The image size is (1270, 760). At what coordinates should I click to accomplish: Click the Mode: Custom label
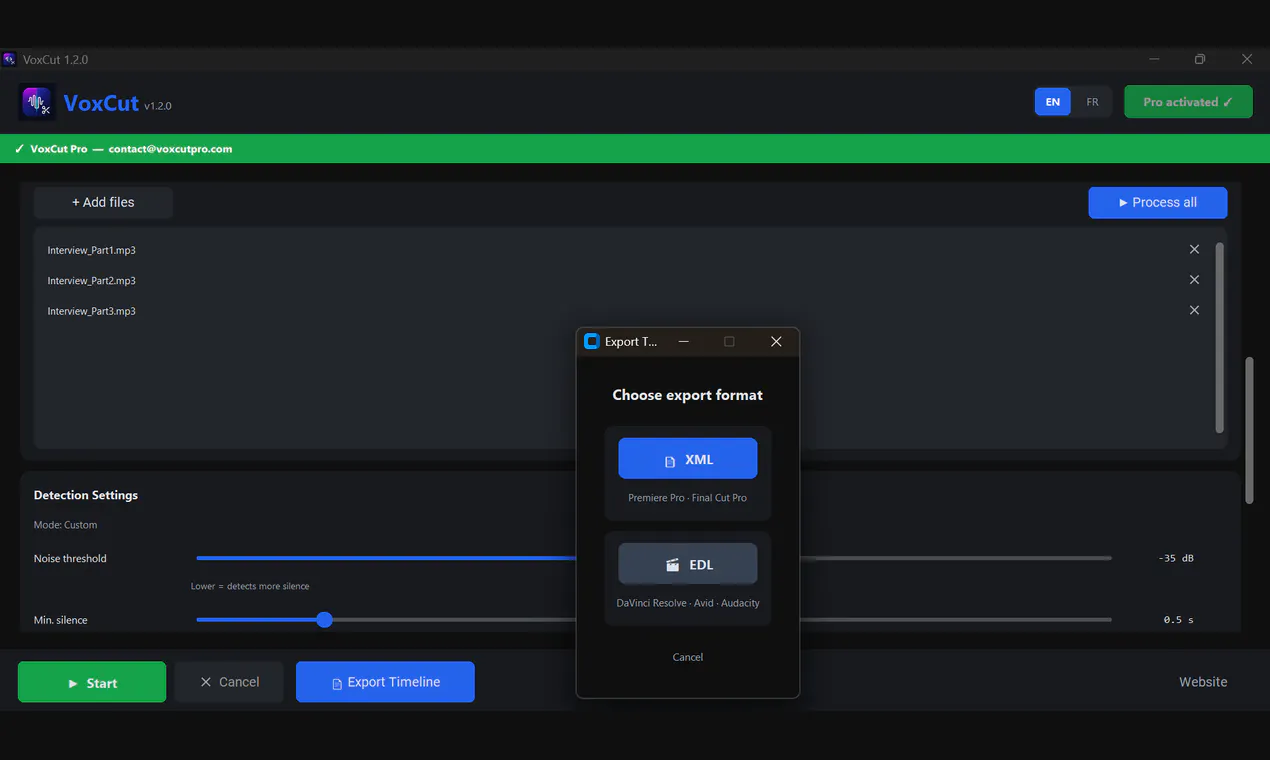click(66, 525)
